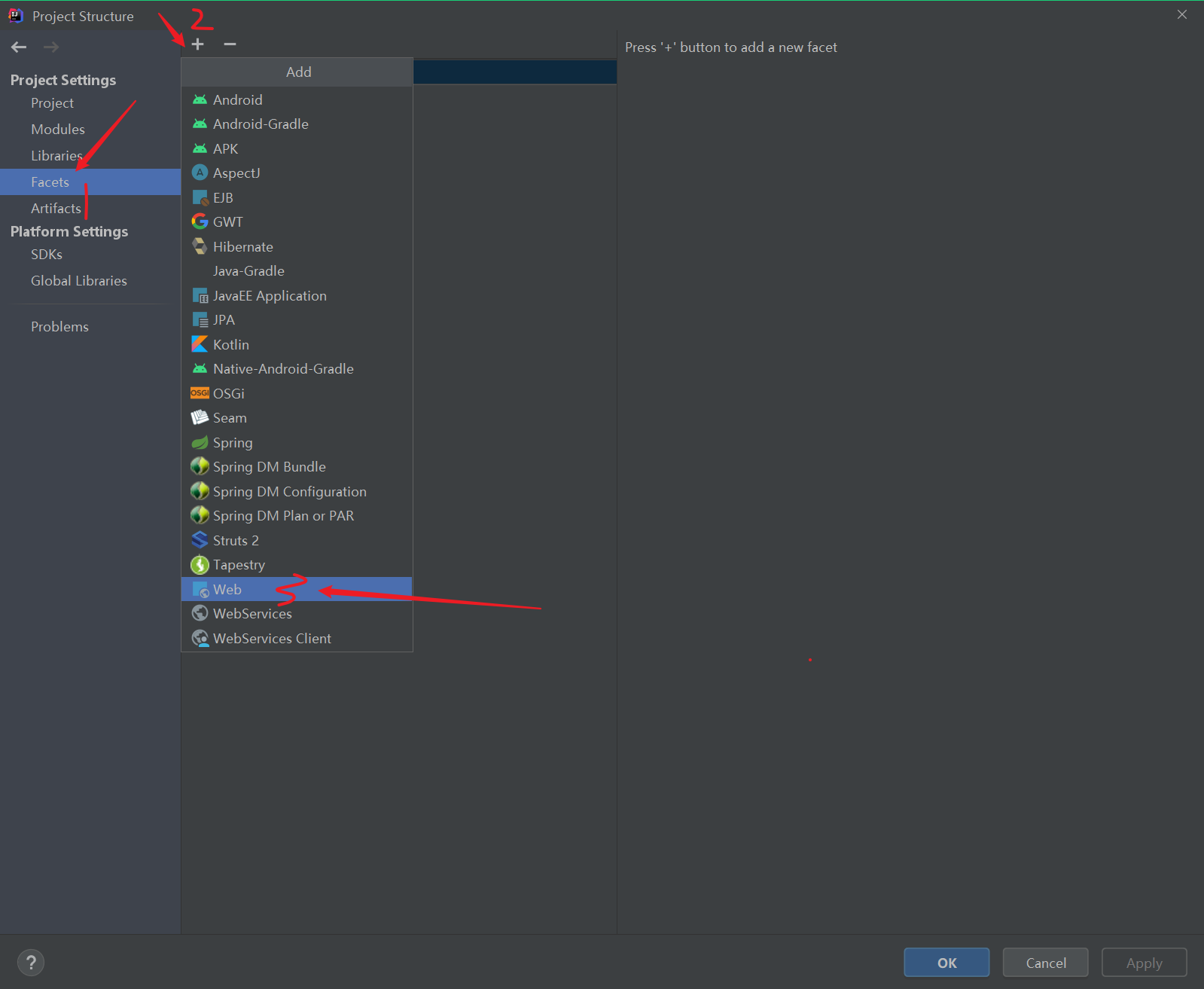Click the Cancel button
Screen dimensions: 1204x989
[1045, 962]
